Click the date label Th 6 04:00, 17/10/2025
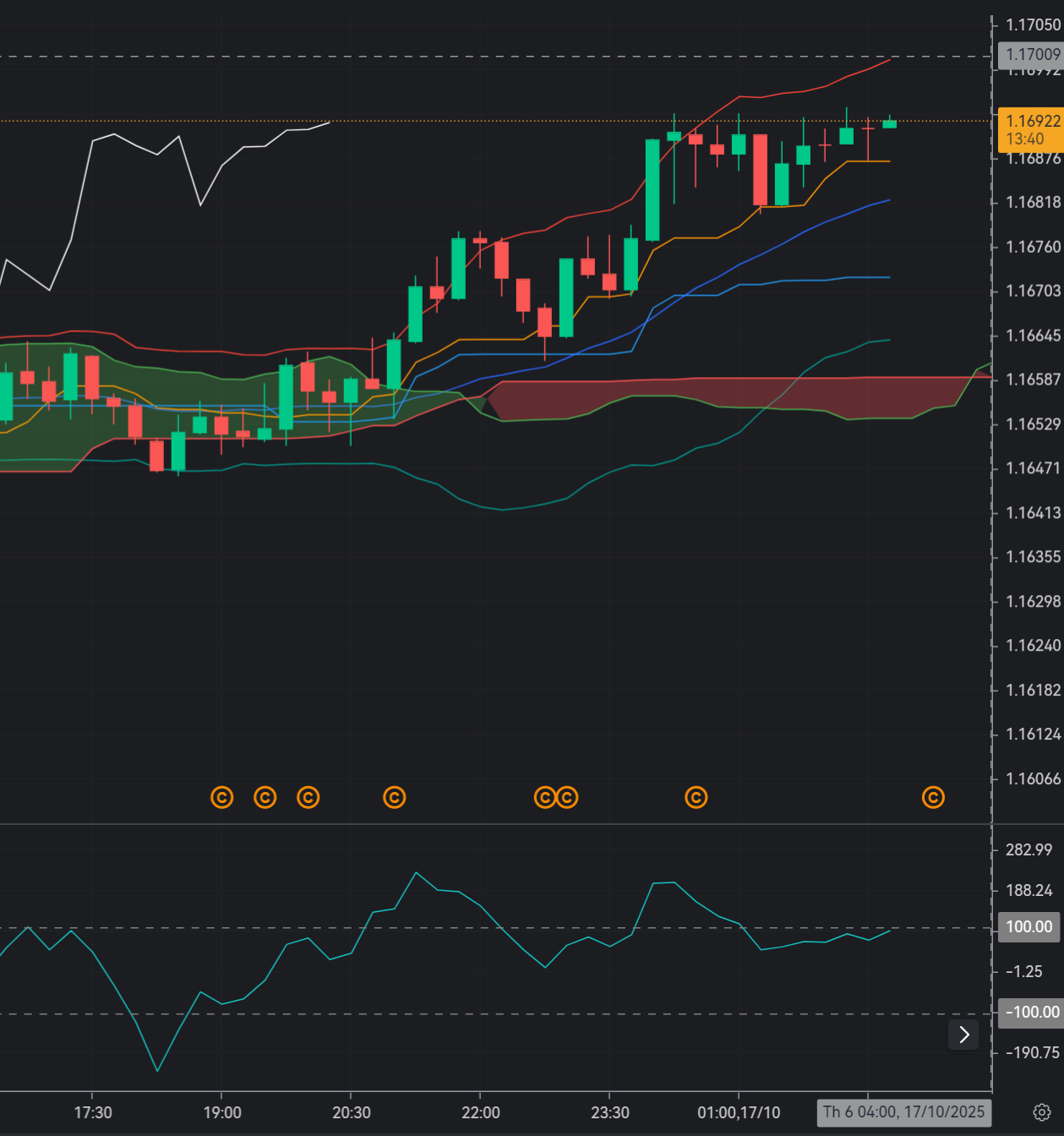 [x=903, y=1111]
